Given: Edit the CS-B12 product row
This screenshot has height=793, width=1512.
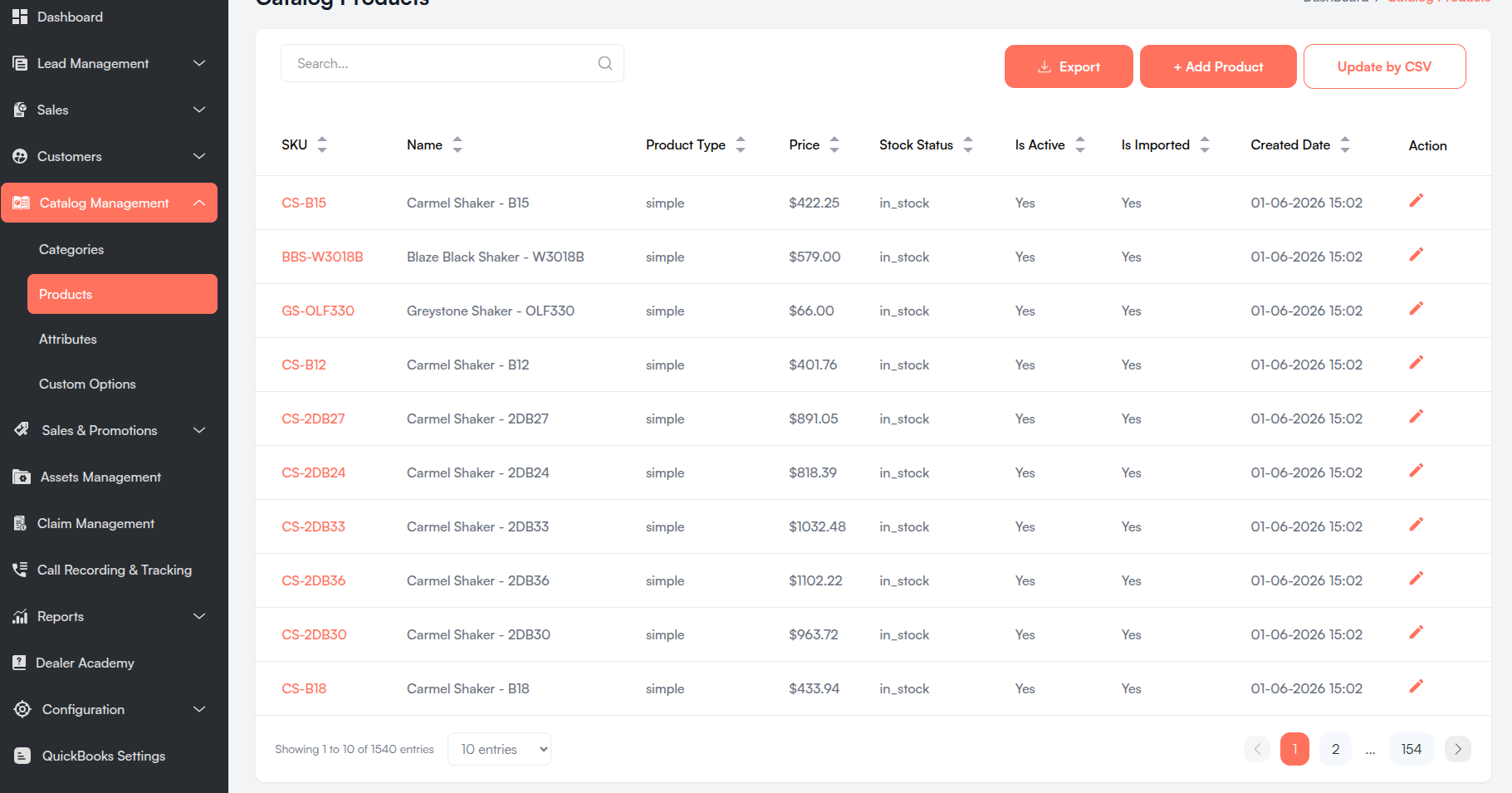Looking at the screenshot, I should pos(1417,362).
